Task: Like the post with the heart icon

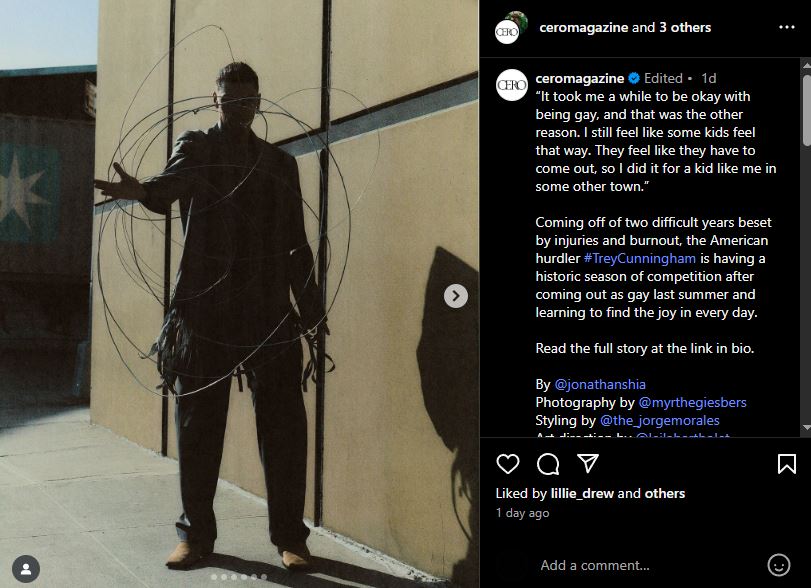Action: [x=507, y=464]
